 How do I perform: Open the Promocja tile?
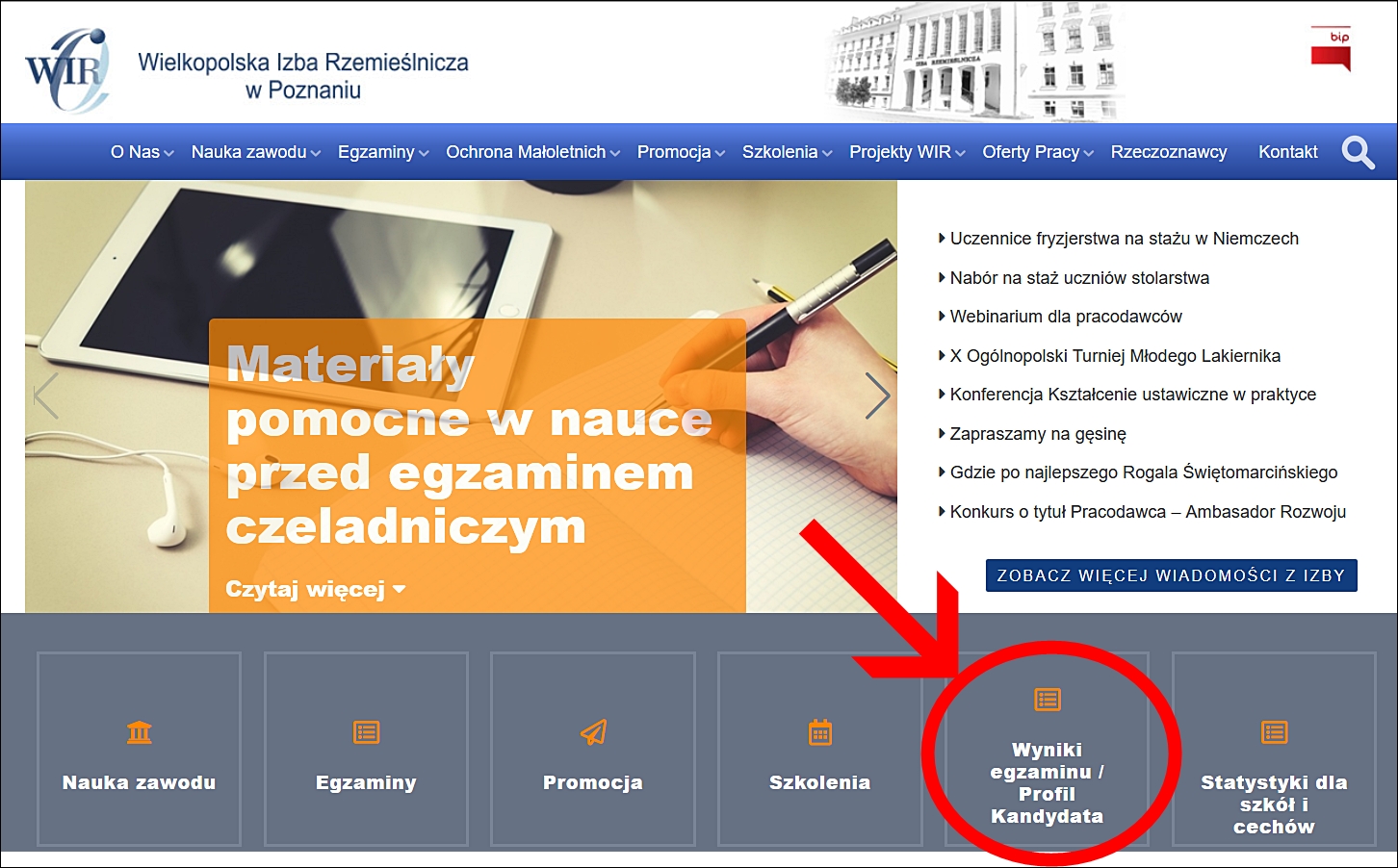click(x=593, y=750)
